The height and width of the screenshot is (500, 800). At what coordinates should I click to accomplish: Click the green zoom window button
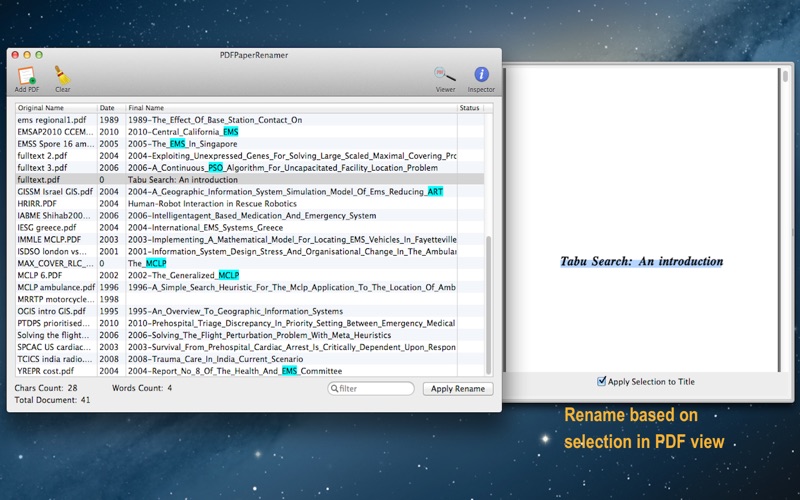tap(40, 54)
